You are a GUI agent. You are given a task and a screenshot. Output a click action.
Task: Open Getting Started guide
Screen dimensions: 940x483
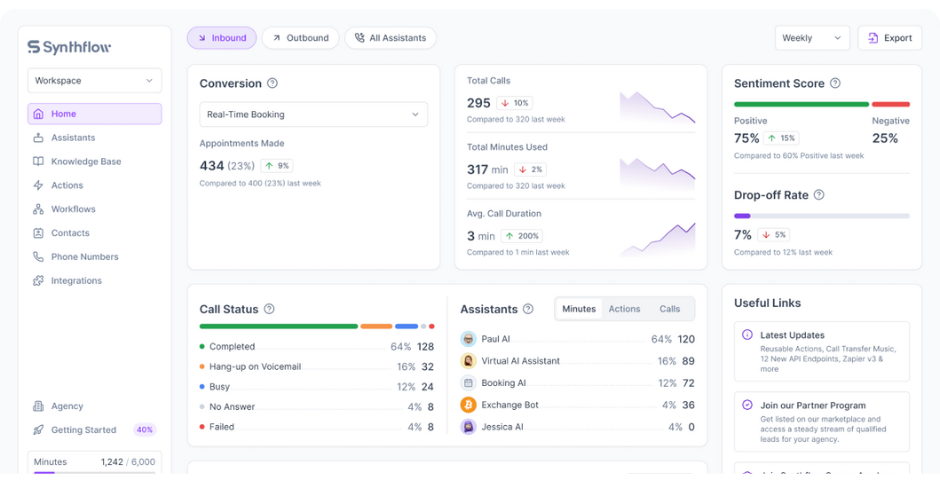tap(95, 430)
